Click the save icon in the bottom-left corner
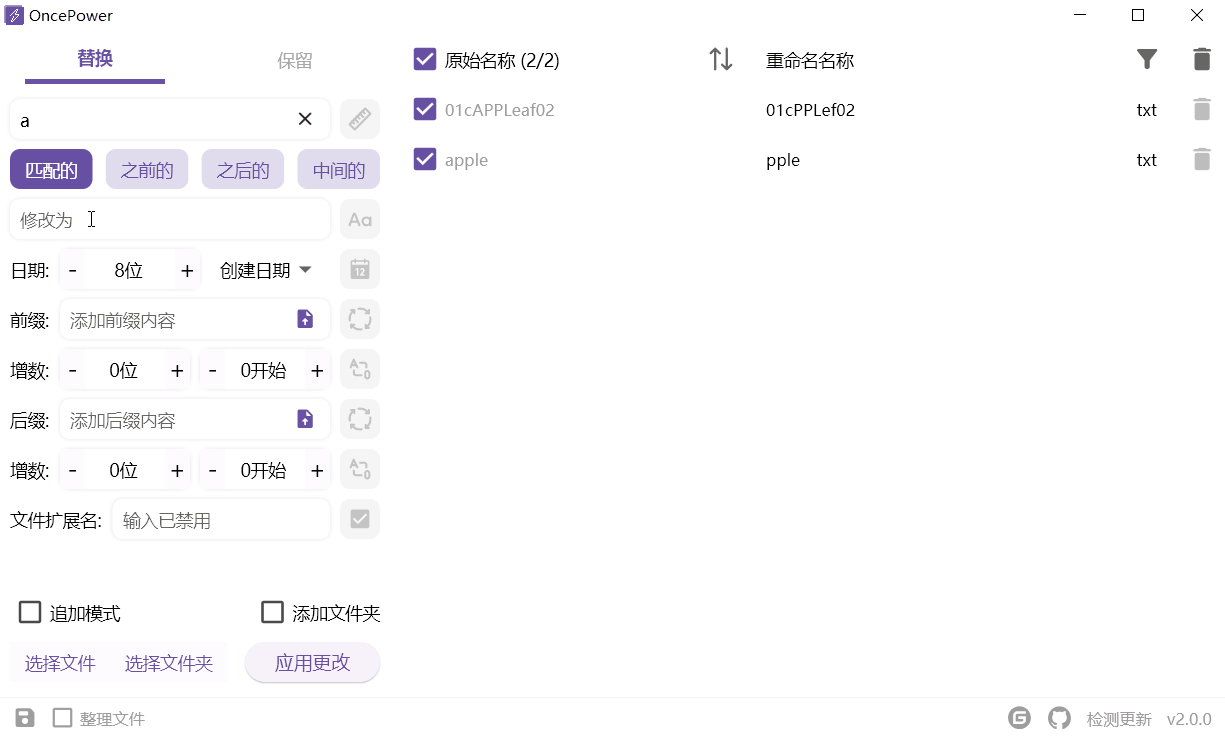Screen dimensions: 1225x736 (x=24, y=718)
